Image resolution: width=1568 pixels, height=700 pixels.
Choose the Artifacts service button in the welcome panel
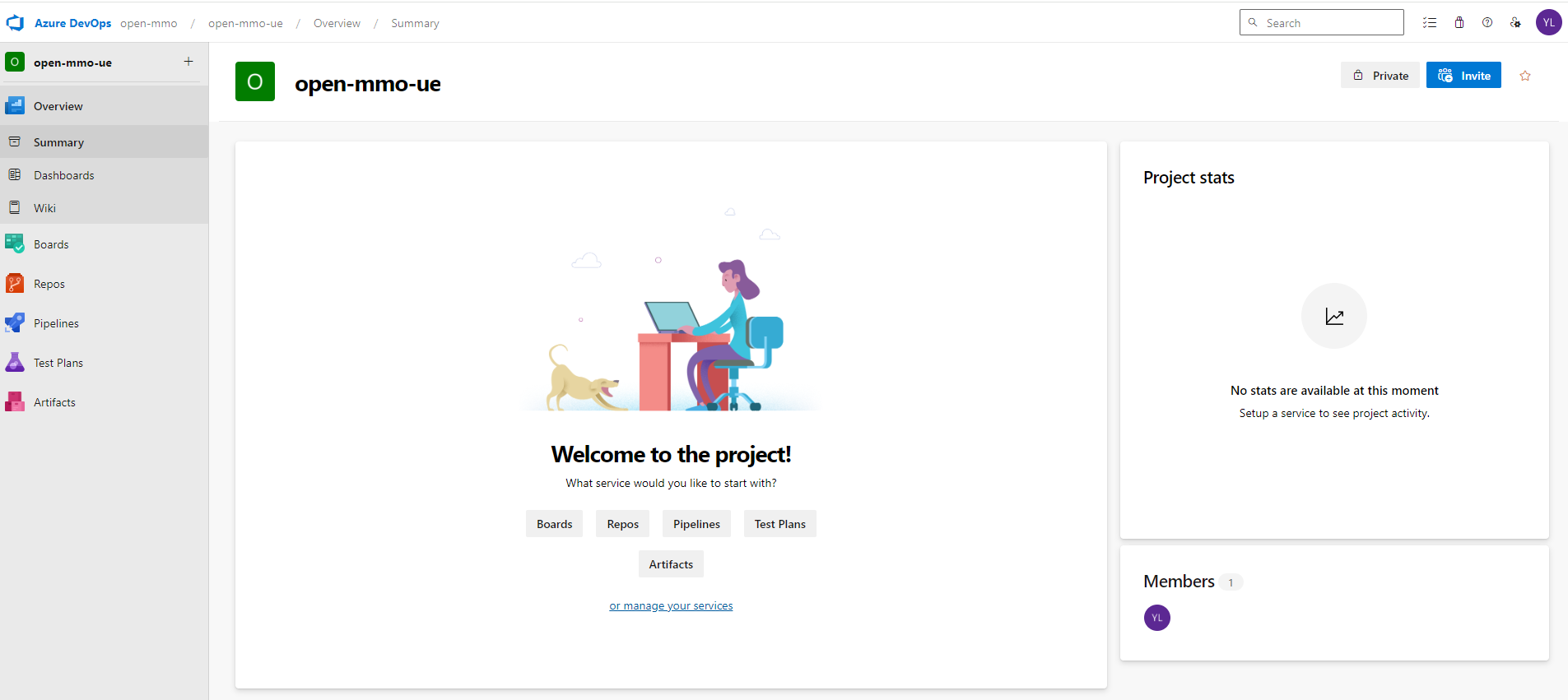tap(671, 564)
